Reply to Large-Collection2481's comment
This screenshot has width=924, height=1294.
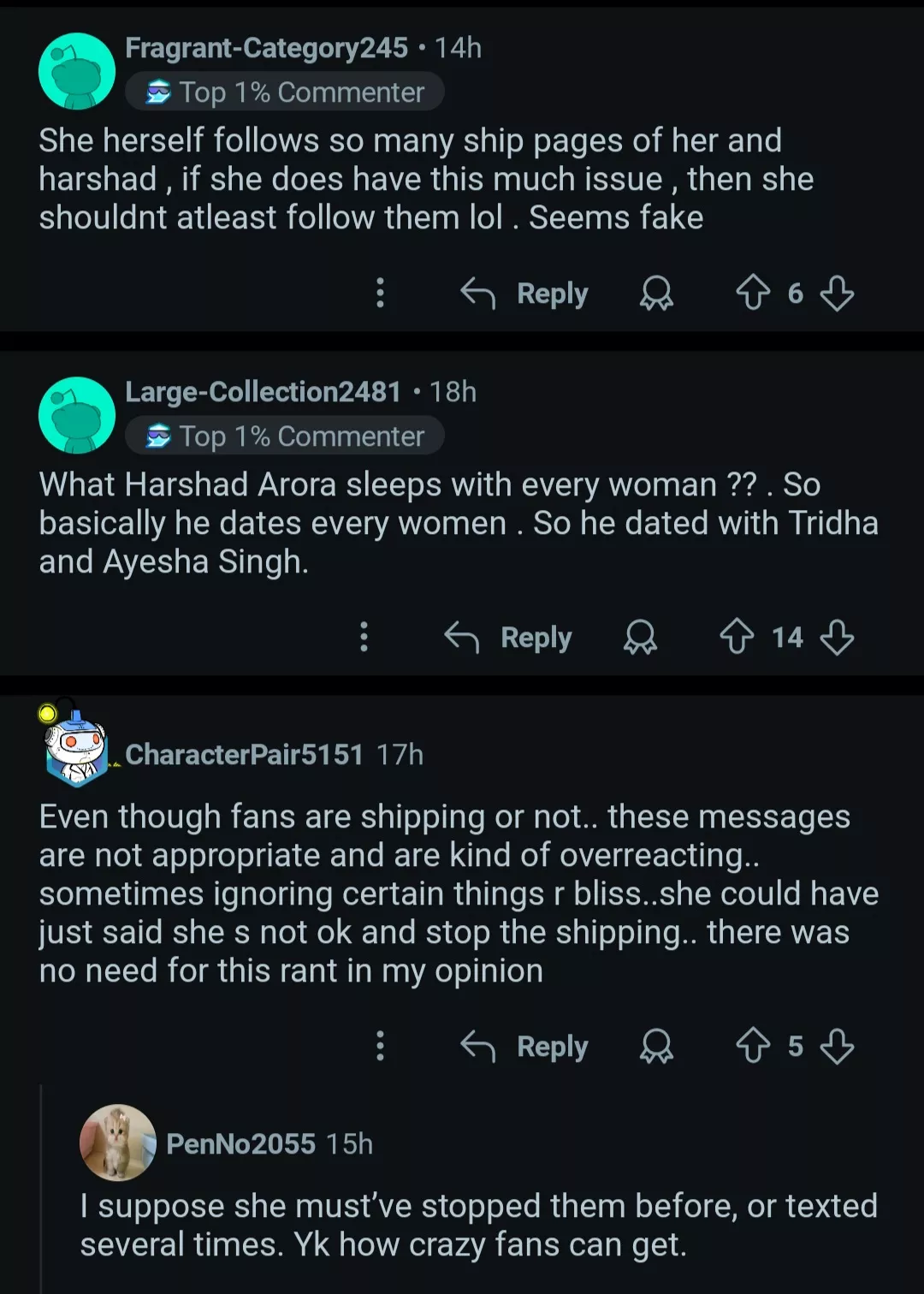(508, 638)
